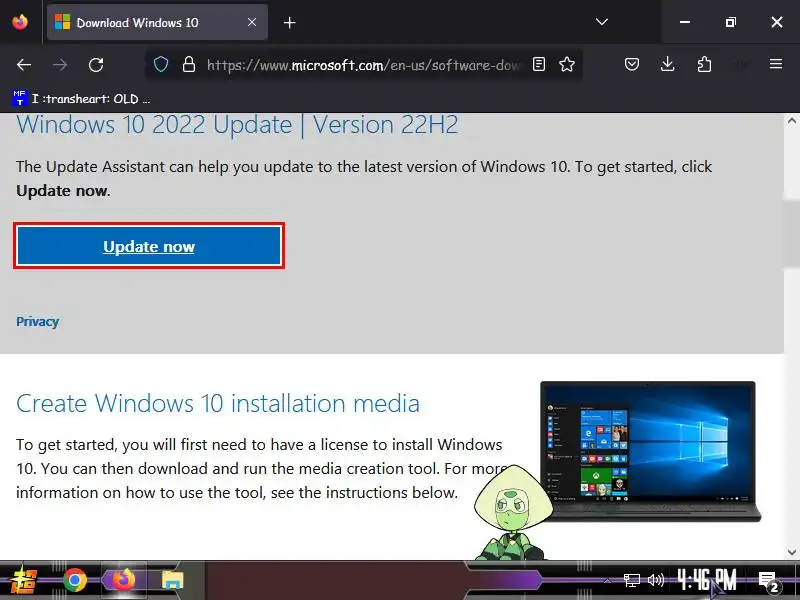Viewport: 800px width, 600px height.
Task: Click the address bar URL field
Action: pos(363,65)
